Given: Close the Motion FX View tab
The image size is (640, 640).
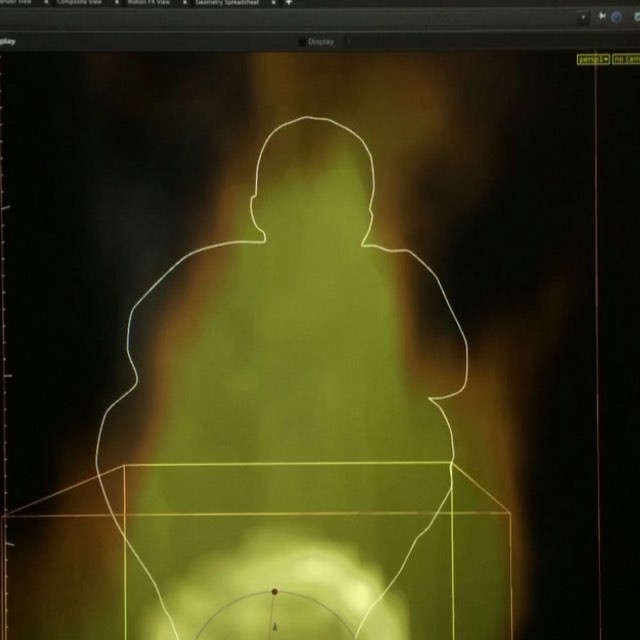Looking at the screenshot, I should 185,3.
